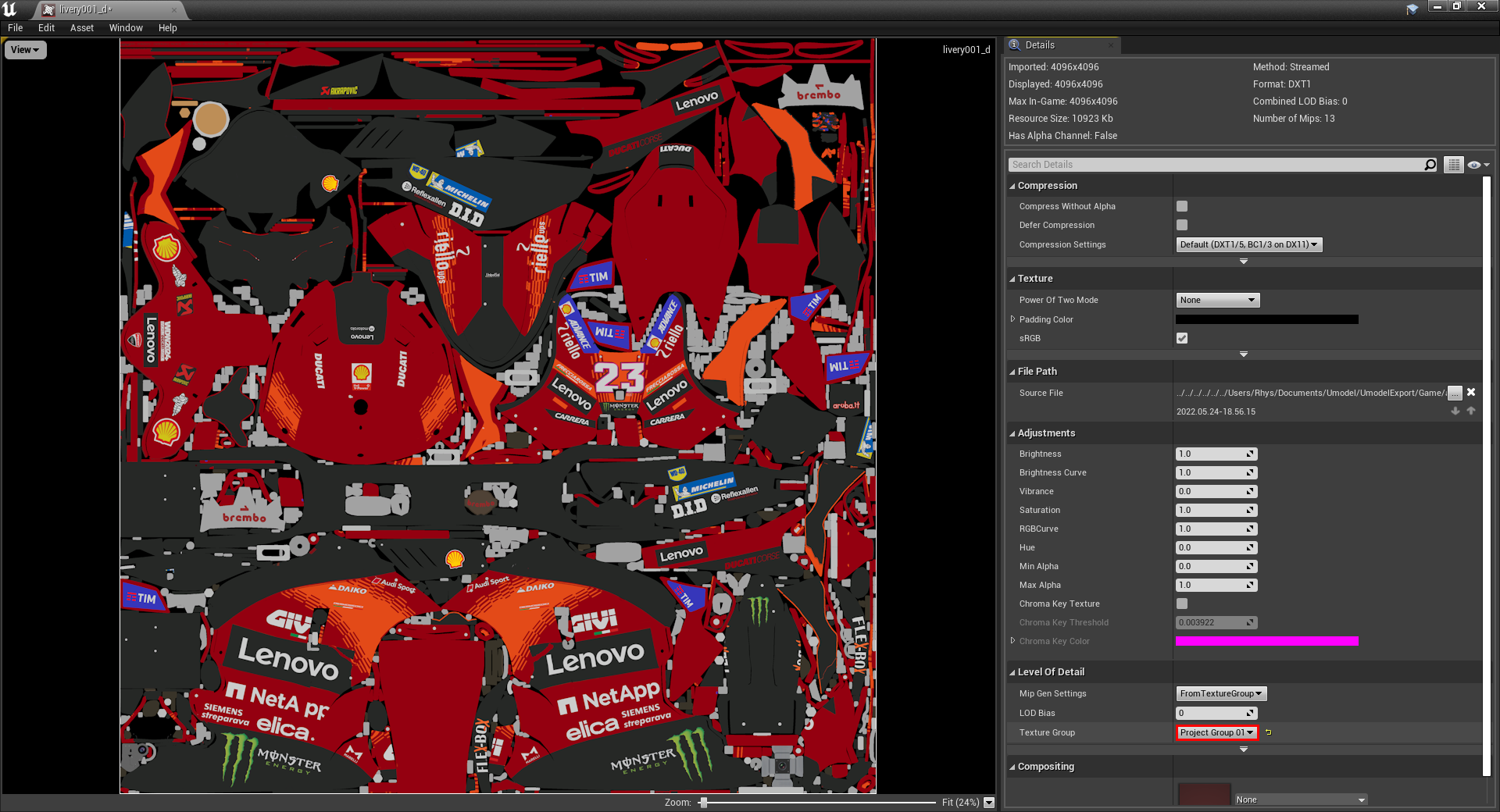Open the Window menu
The width and height of the screenshot is (1500, 812).
[x=126, y=28]
